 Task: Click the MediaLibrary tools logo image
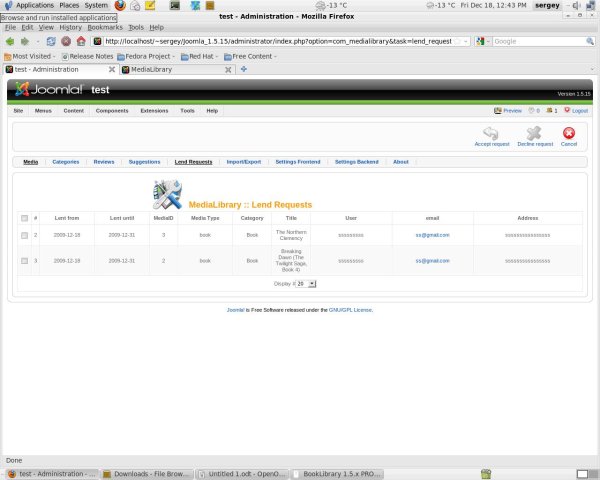tap(168, 194)
